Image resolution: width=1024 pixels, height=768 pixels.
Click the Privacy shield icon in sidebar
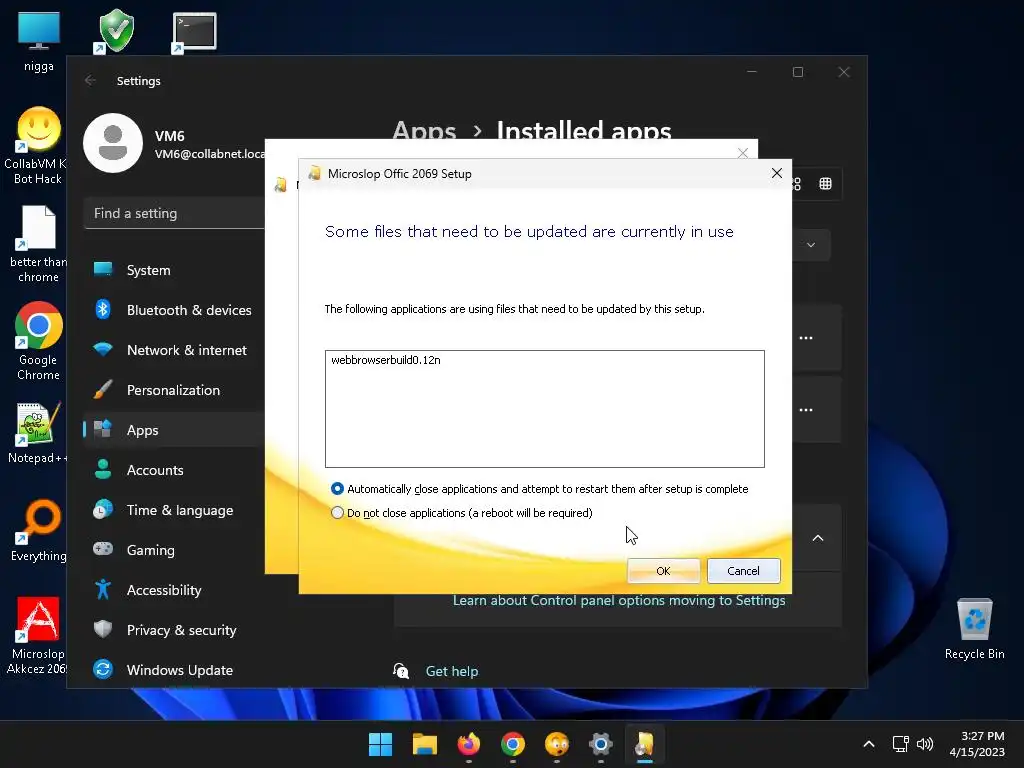tap(103, 629)
